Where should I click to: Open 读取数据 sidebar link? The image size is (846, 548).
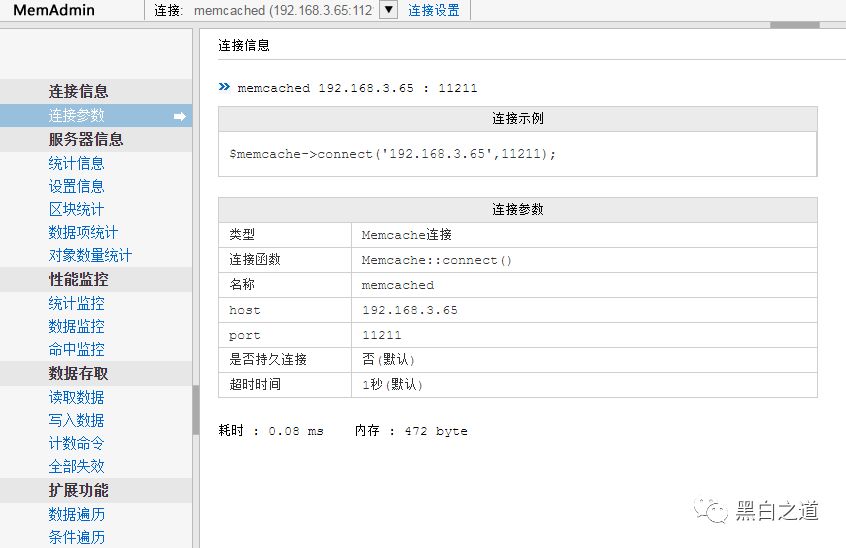76,398
